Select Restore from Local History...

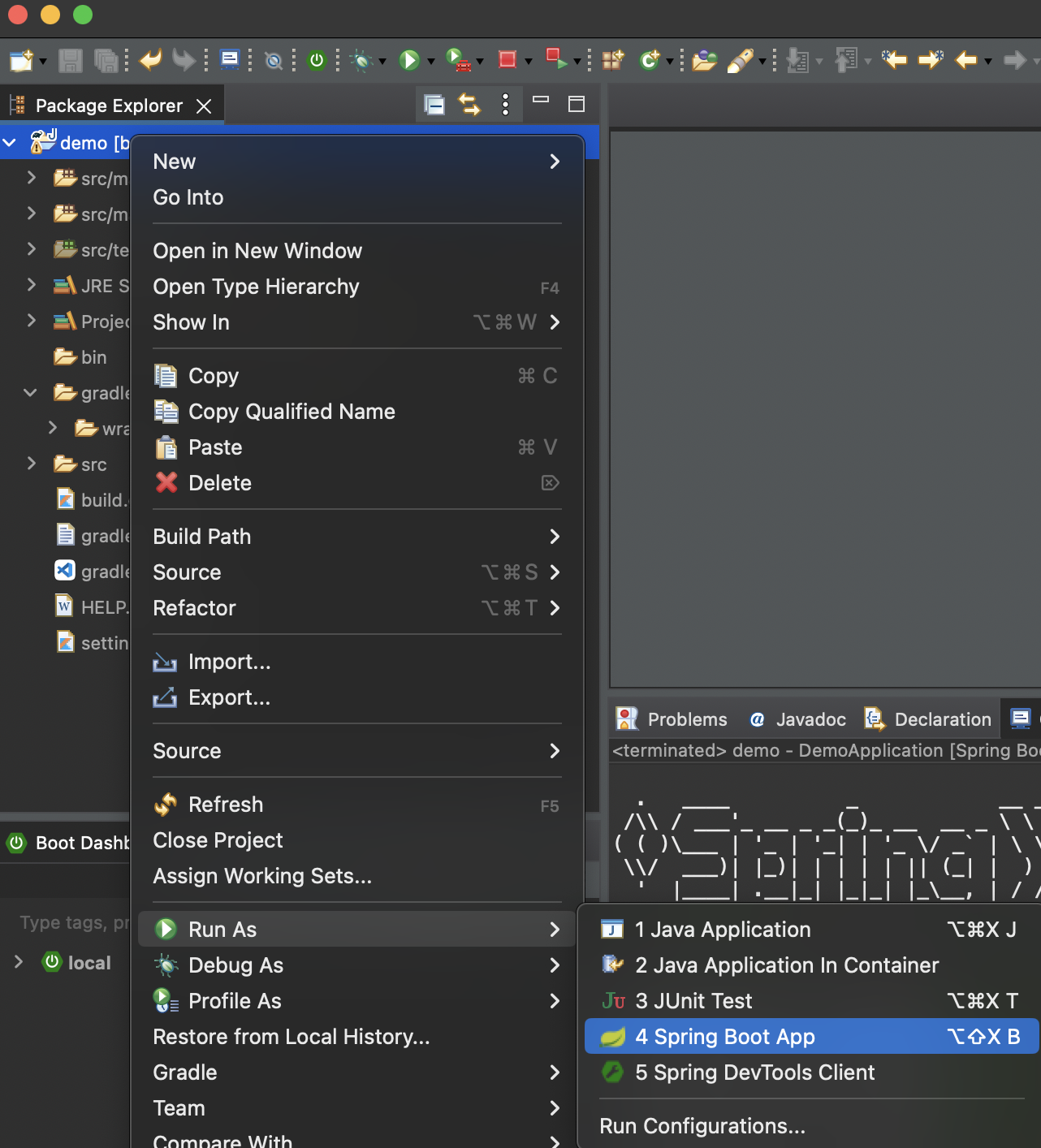pos(357,1037)
